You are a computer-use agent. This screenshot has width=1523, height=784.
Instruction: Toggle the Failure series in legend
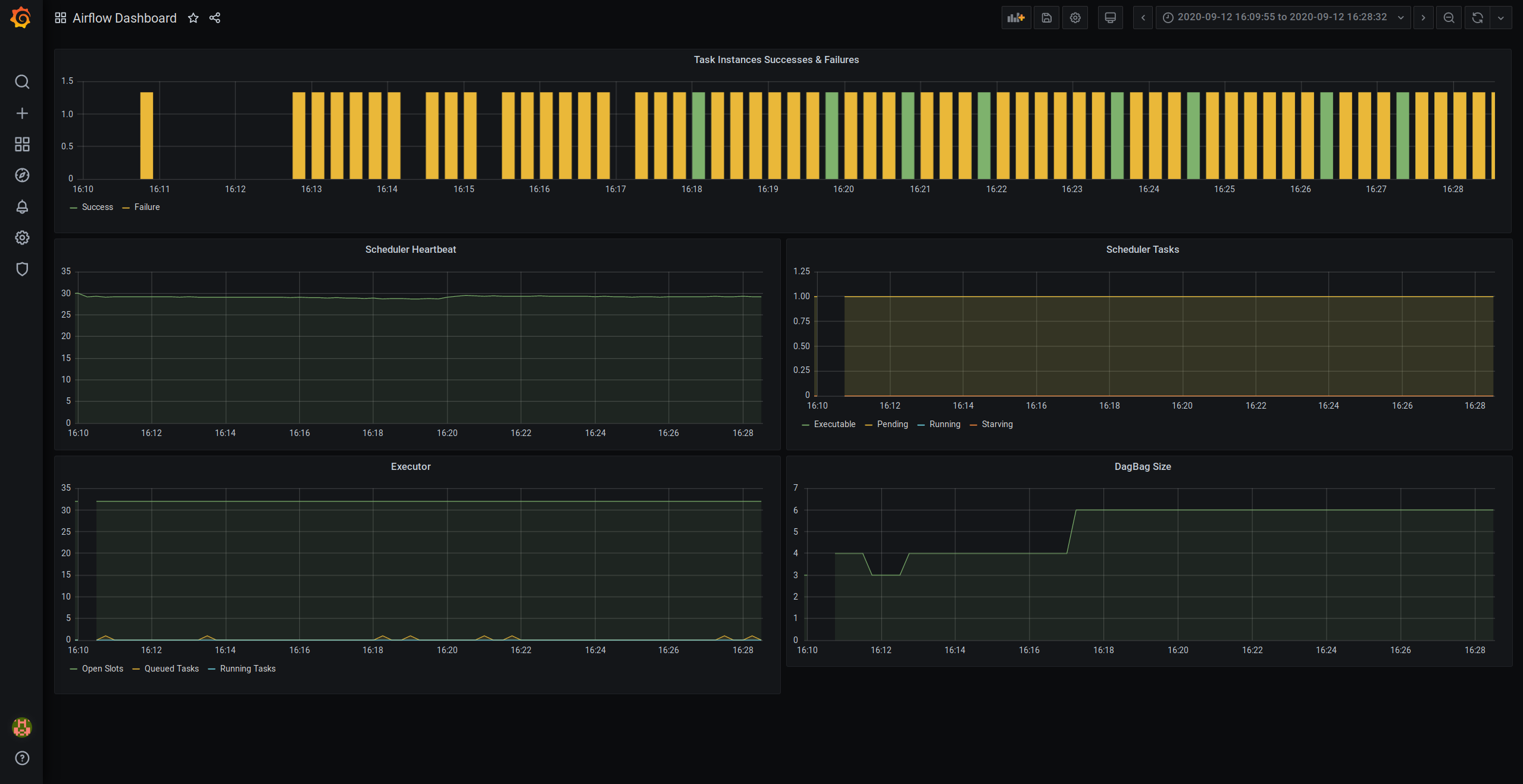pyautogui.click(x=146, y=207)
